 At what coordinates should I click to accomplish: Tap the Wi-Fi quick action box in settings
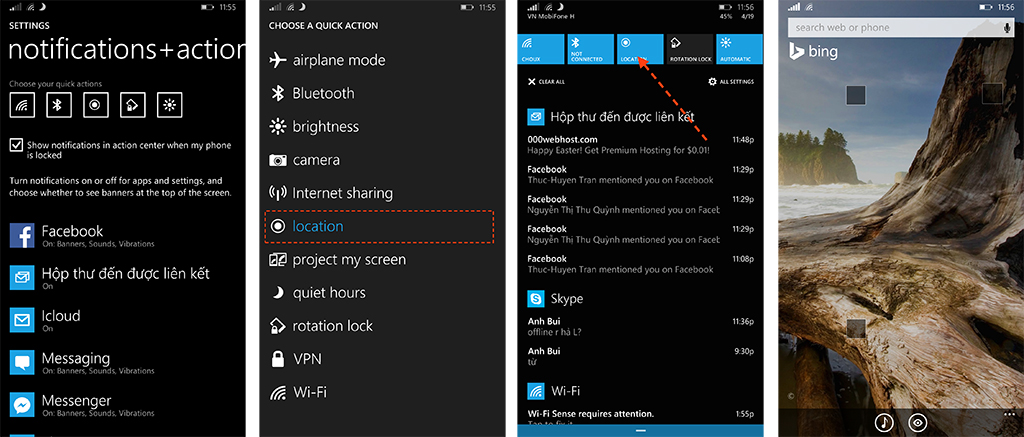[x=22, y=104]
